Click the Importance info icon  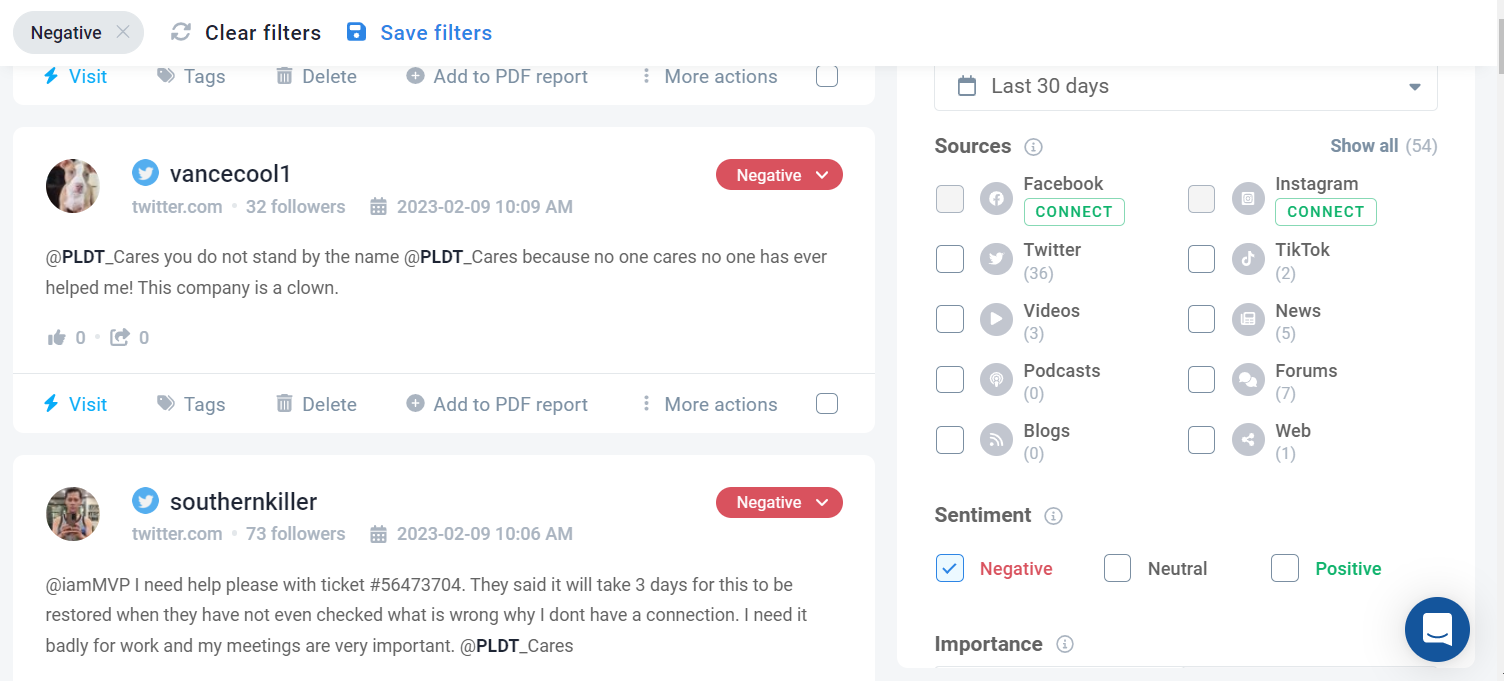coord(1065,644)
